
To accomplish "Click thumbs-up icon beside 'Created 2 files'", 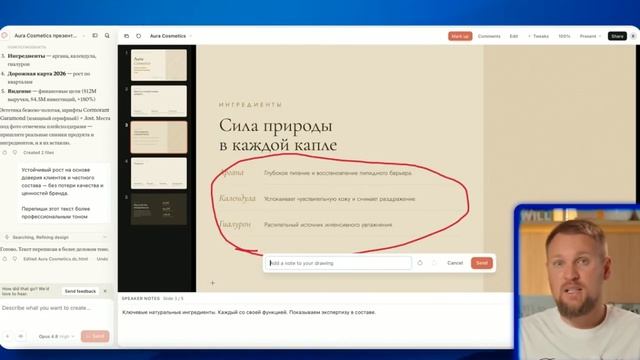I will tap(5, 152).
